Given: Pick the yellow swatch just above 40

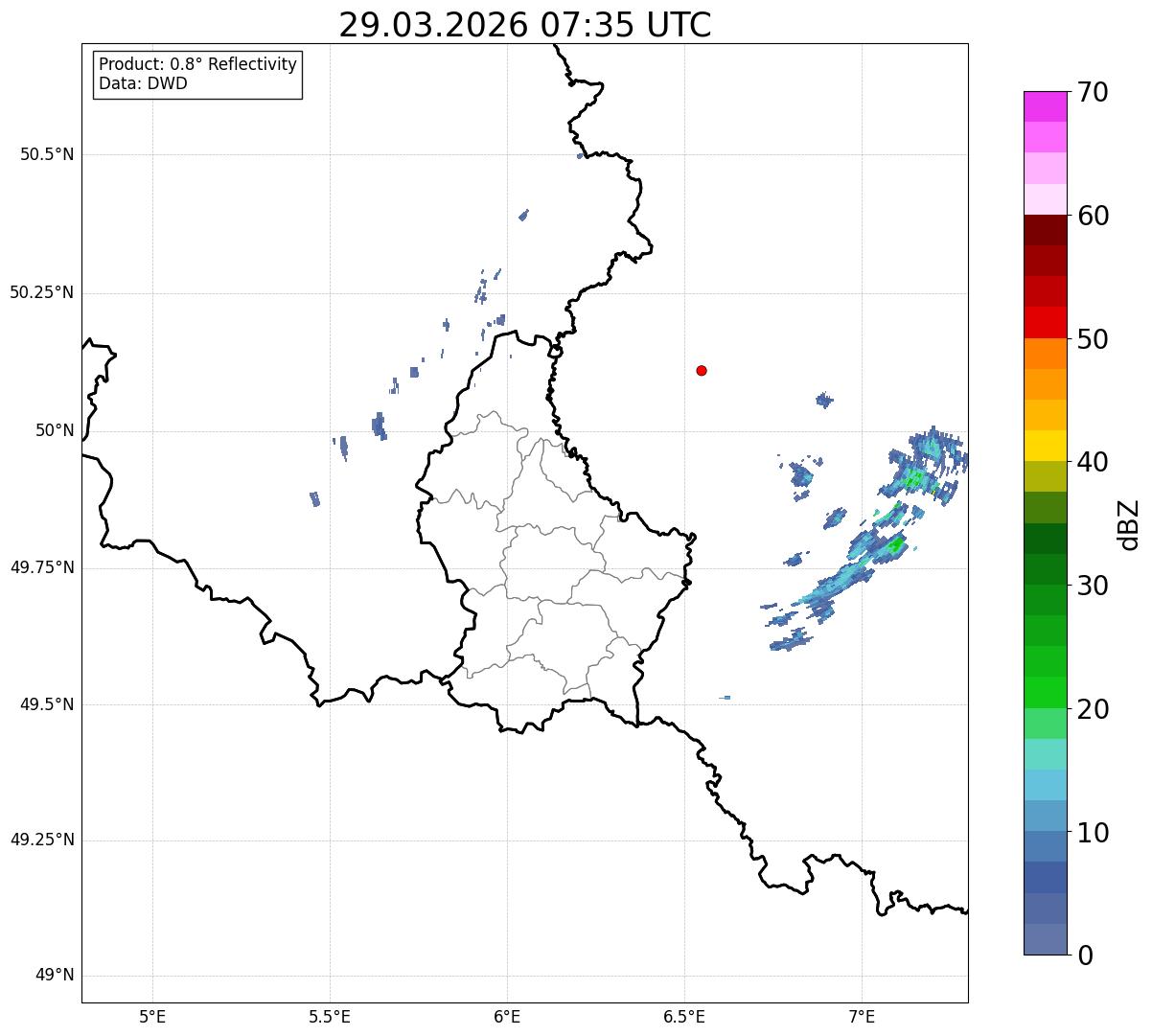Looking at the screenshot, I should click(1045, 446).
